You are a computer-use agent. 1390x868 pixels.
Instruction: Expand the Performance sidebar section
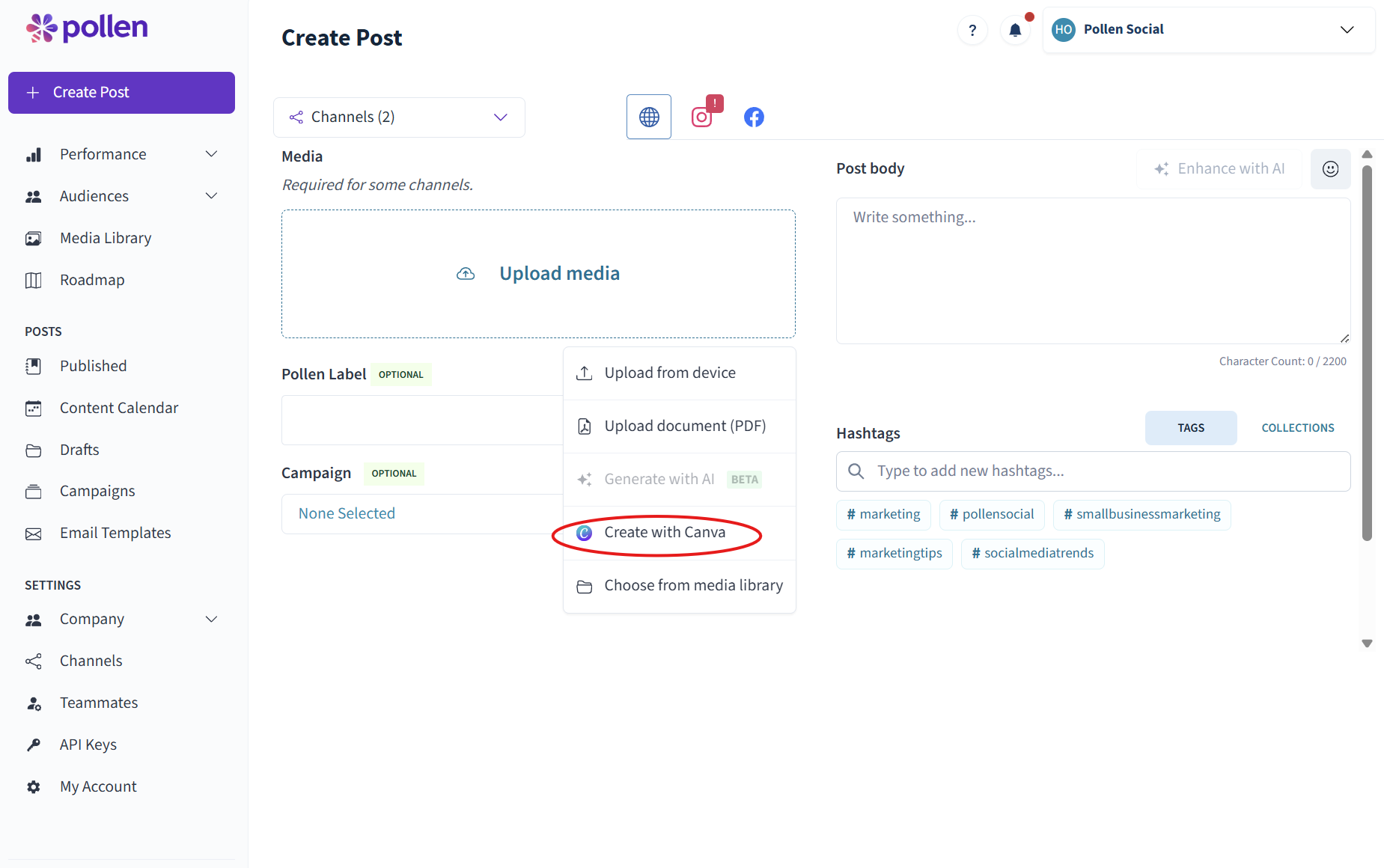pyautogui.click(x=211, y=154)
